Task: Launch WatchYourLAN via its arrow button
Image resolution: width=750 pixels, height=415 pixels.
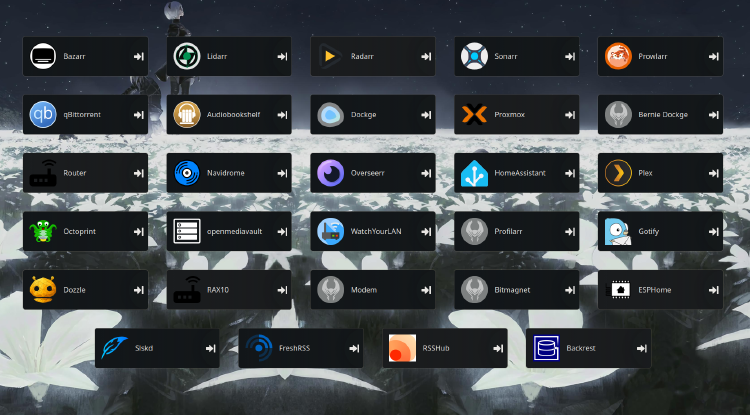Action: [426, 231]
